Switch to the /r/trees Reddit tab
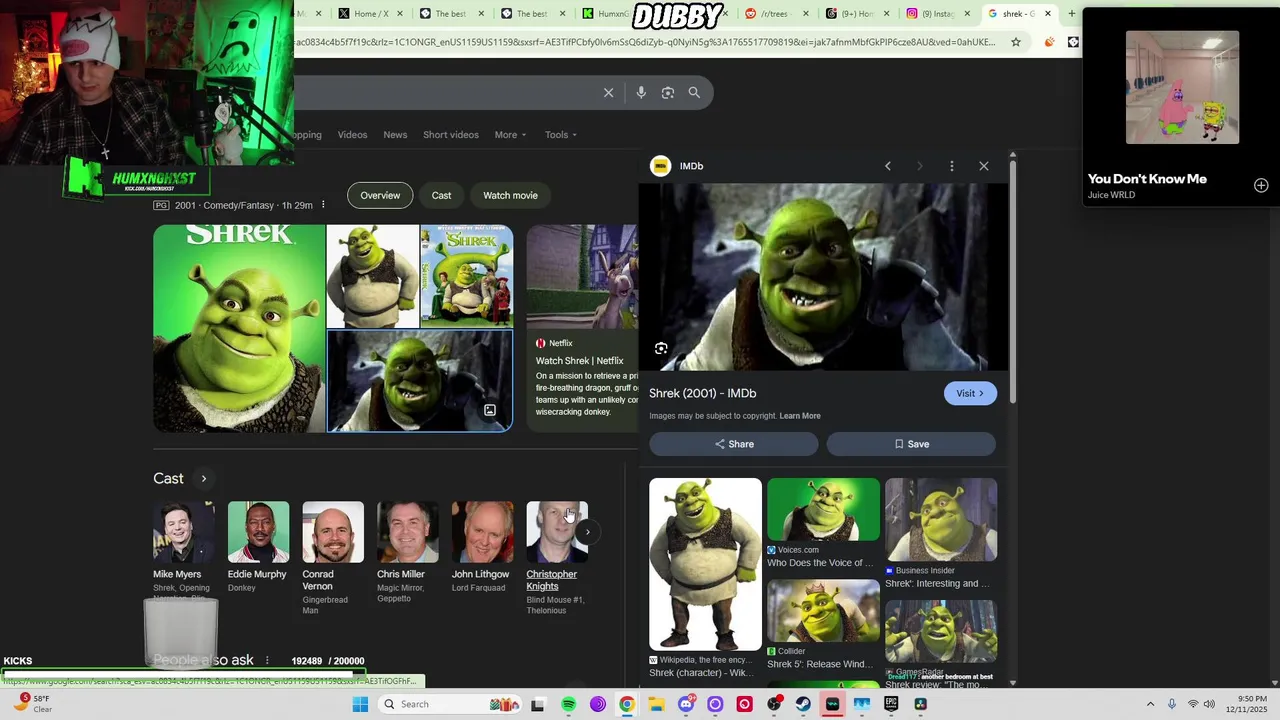This screenshot has height=720, width=1280. pyautogui.click(x=777, y=14)
